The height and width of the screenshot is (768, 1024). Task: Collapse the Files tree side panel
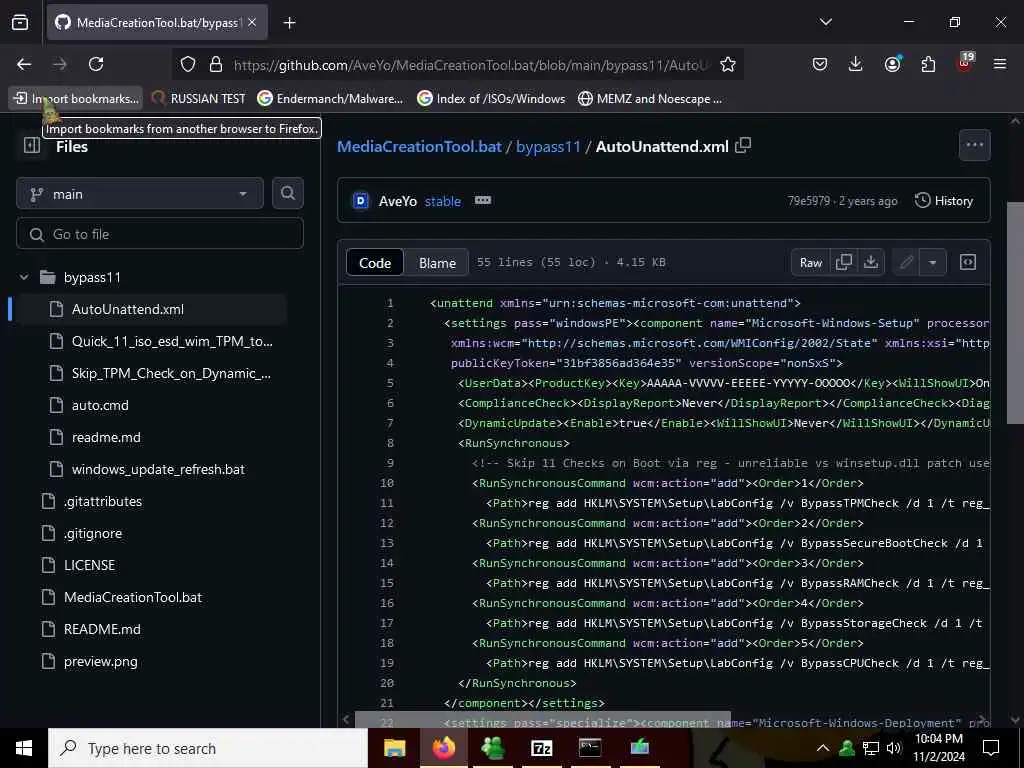[31, 145]
